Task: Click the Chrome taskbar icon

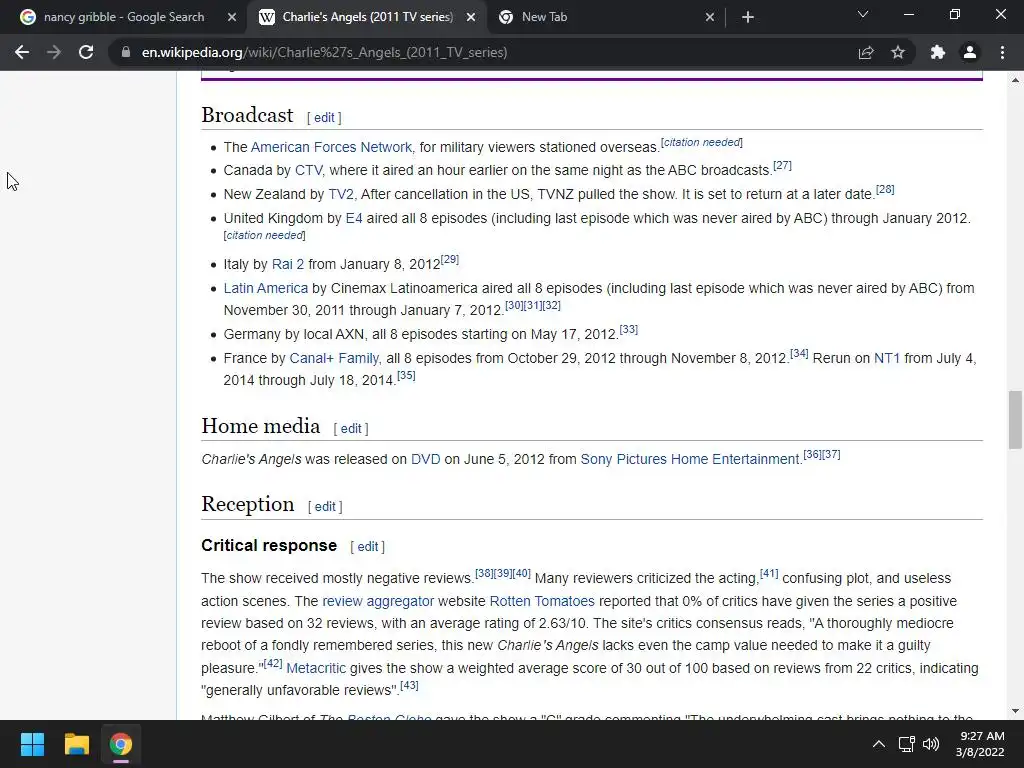Action: pyautogui.click(x=121, y=744)
